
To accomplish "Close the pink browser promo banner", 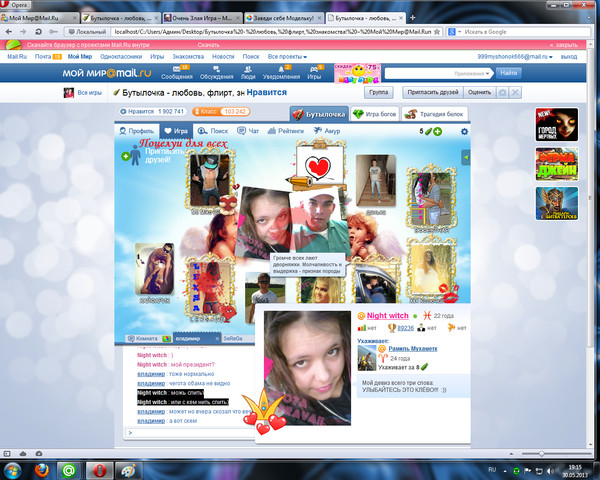I will (563, 45).
